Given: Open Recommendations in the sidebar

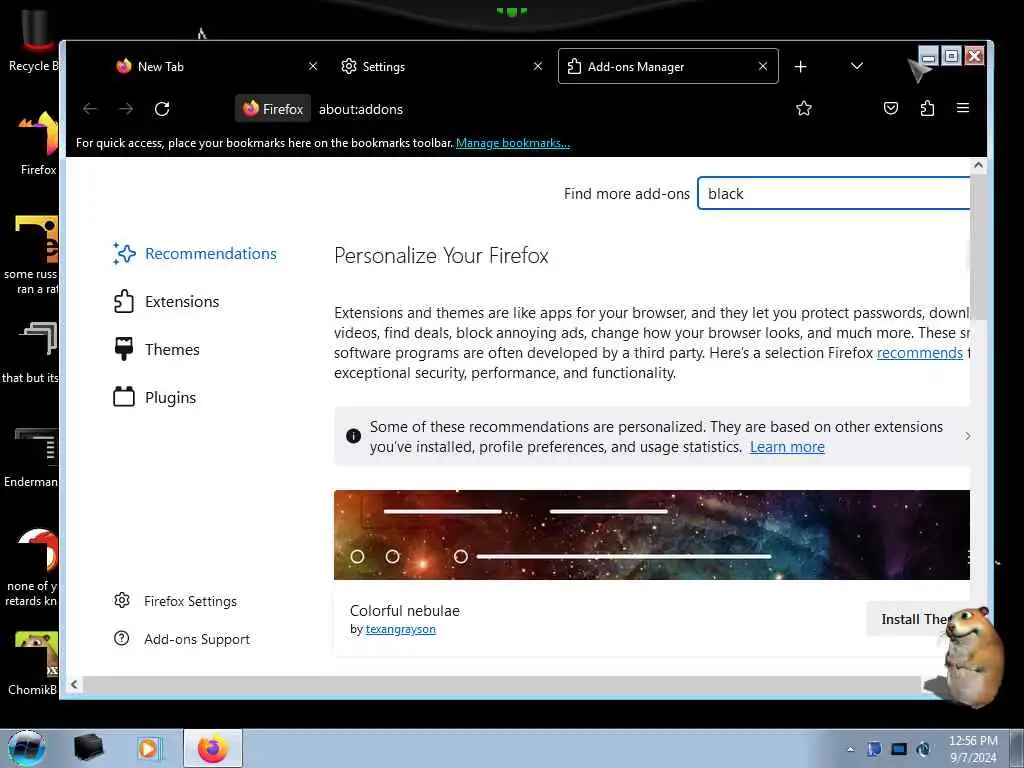Looking at the screenshot, I should click(195, 253).
